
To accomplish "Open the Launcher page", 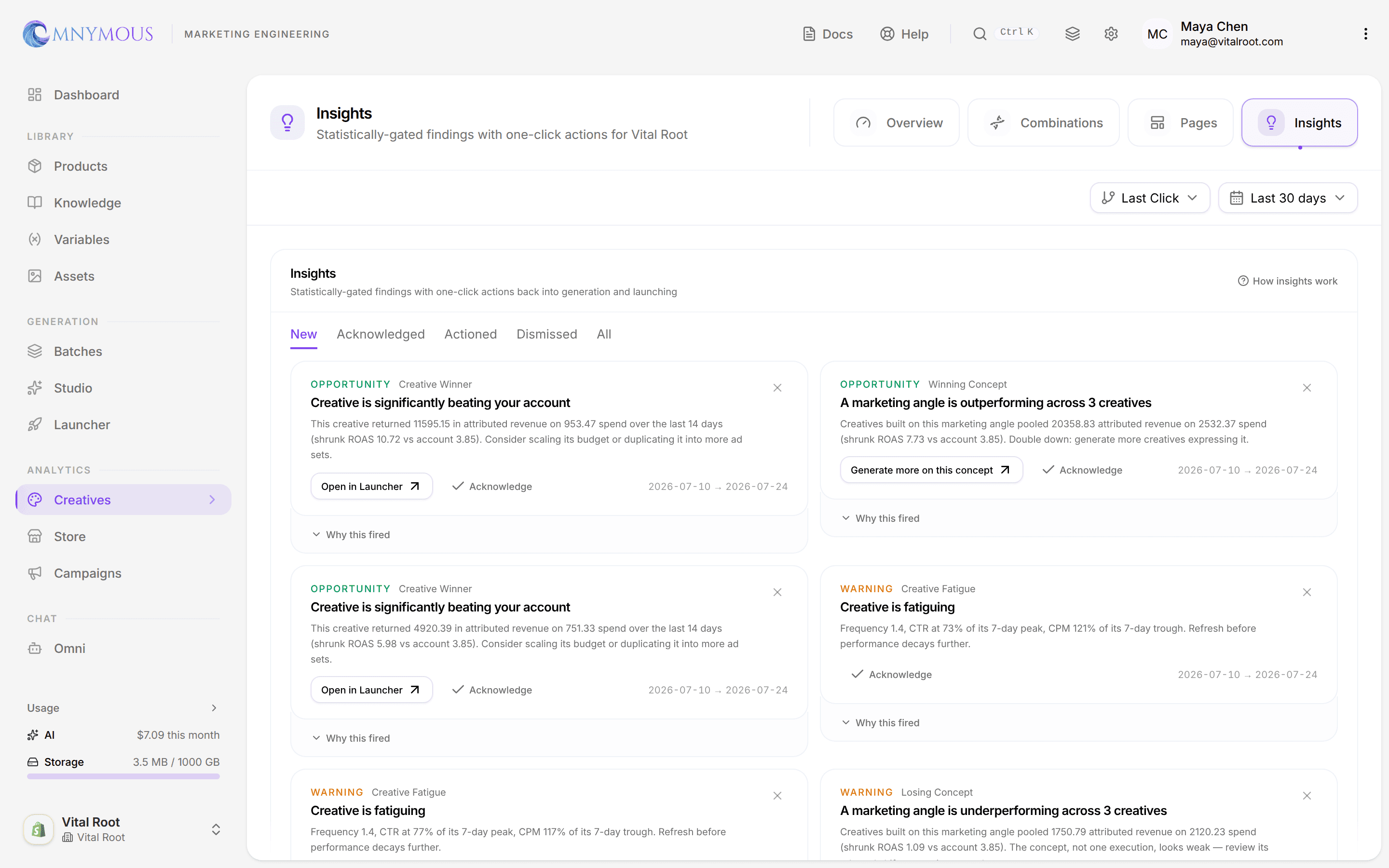I will tap(123, 425).
